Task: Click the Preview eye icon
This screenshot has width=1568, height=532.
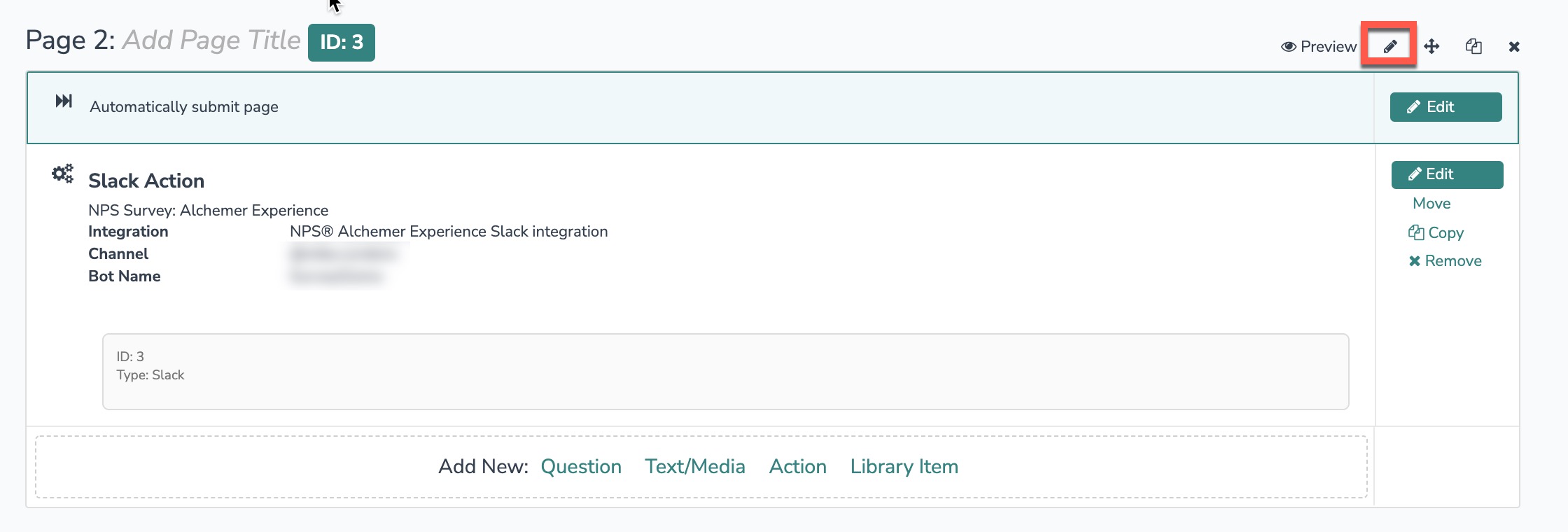Action: [x=1288, y=47]
